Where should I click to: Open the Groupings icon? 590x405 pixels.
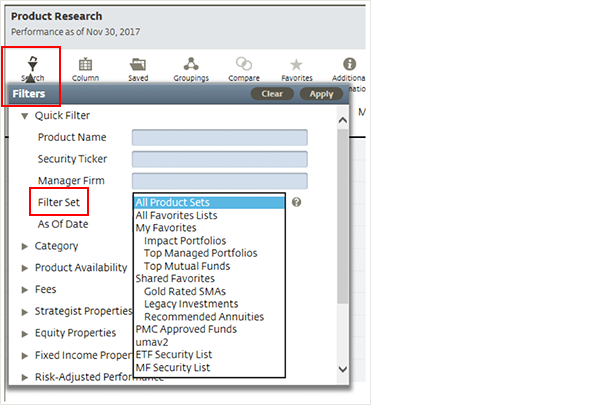[x=191, y=64]
